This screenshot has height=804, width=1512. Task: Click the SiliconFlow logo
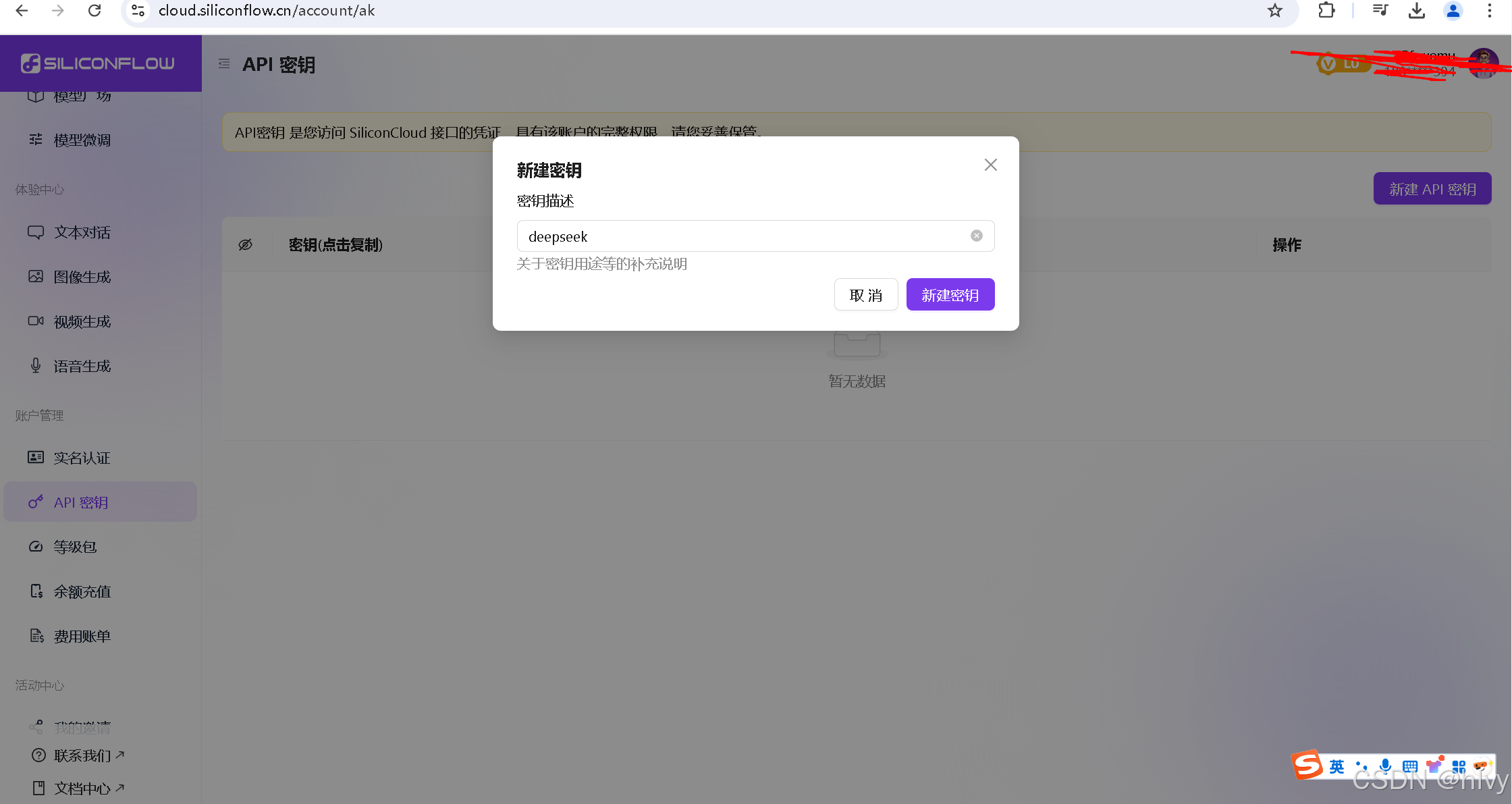pos(99,63)
